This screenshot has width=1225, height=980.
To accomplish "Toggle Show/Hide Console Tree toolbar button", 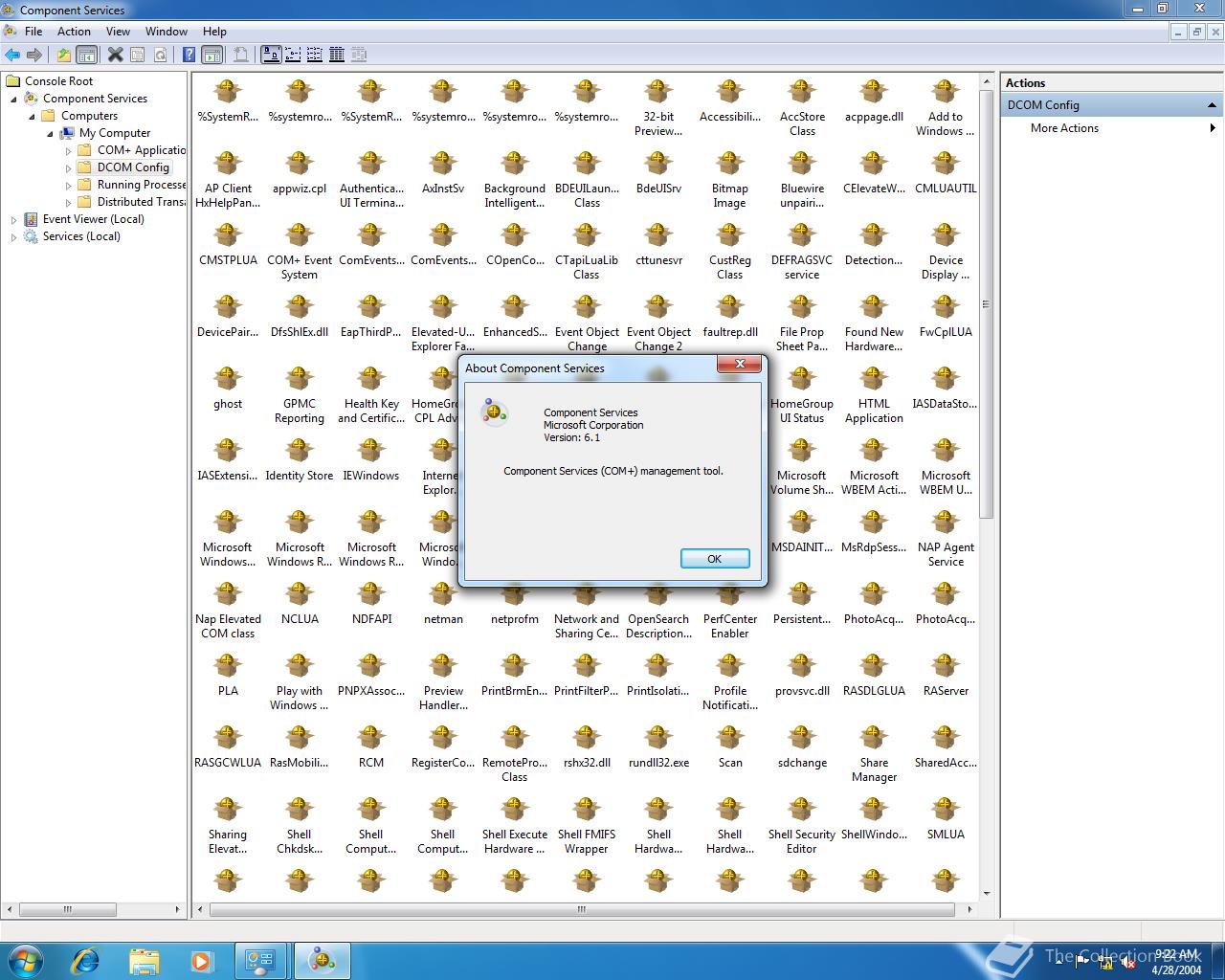I will tap(86, 55).
